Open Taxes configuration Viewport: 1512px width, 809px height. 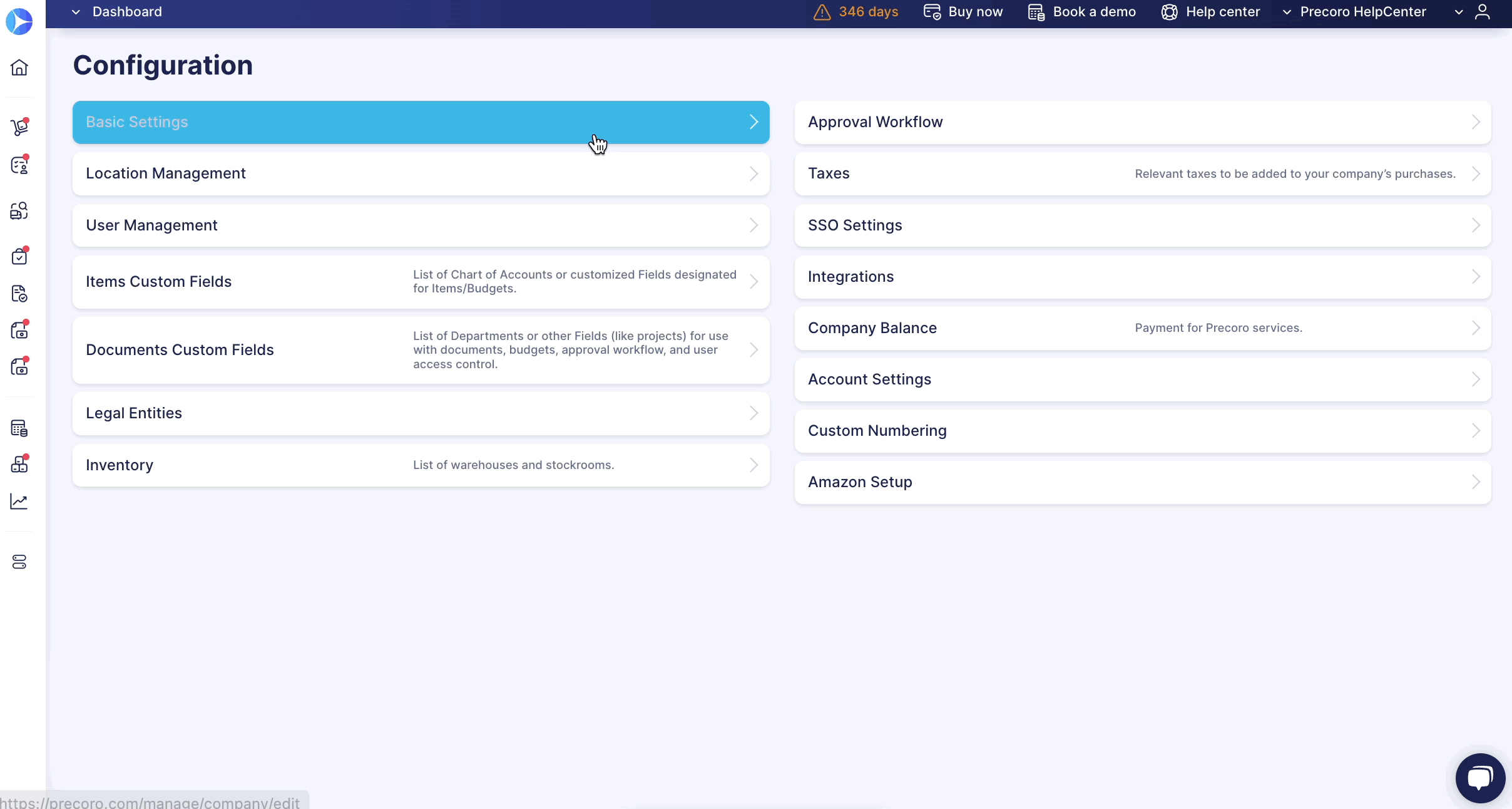pos(1143,173)
